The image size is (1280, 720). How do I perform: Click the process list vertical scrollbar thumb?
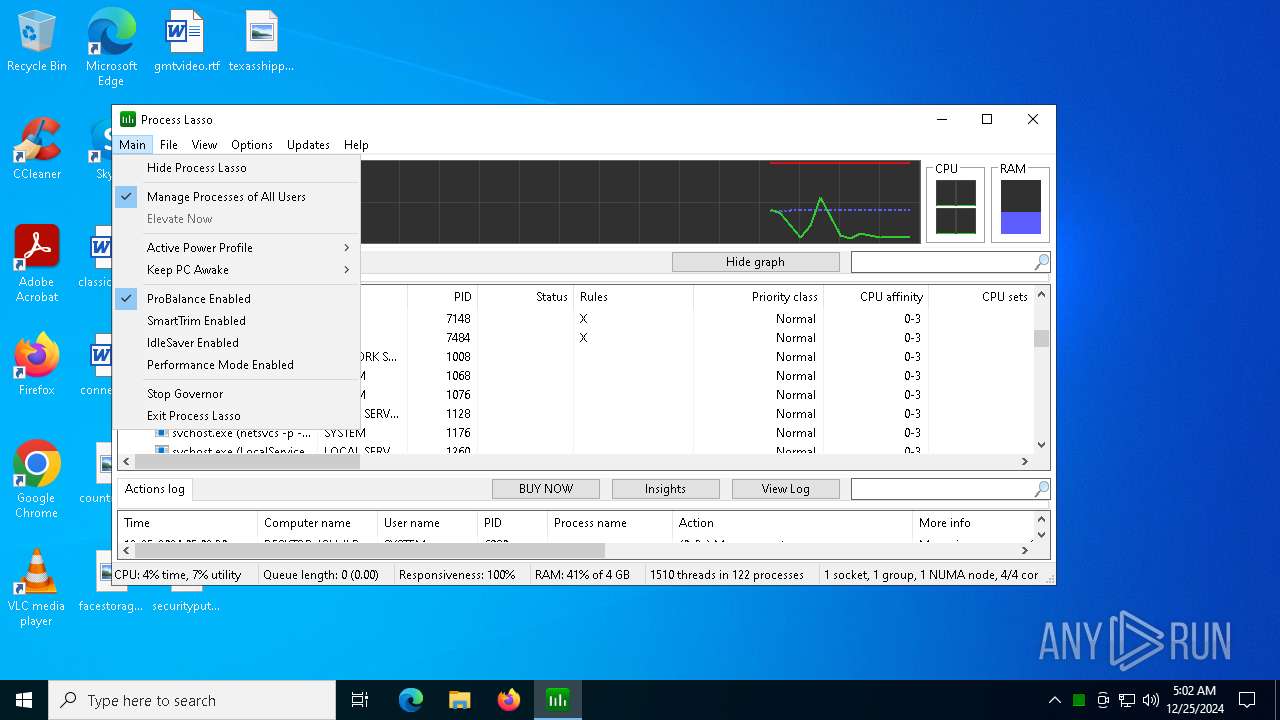(1041, 338)
